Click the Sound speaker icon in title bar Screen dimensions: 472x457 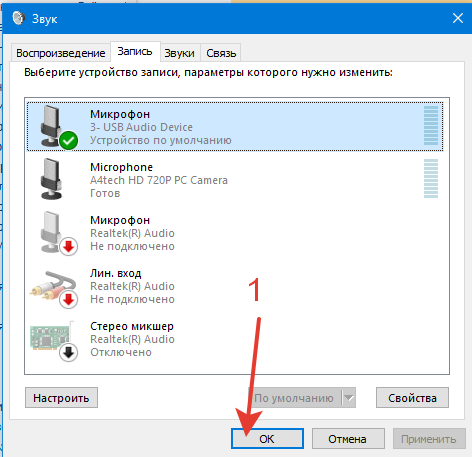point(18,18)
